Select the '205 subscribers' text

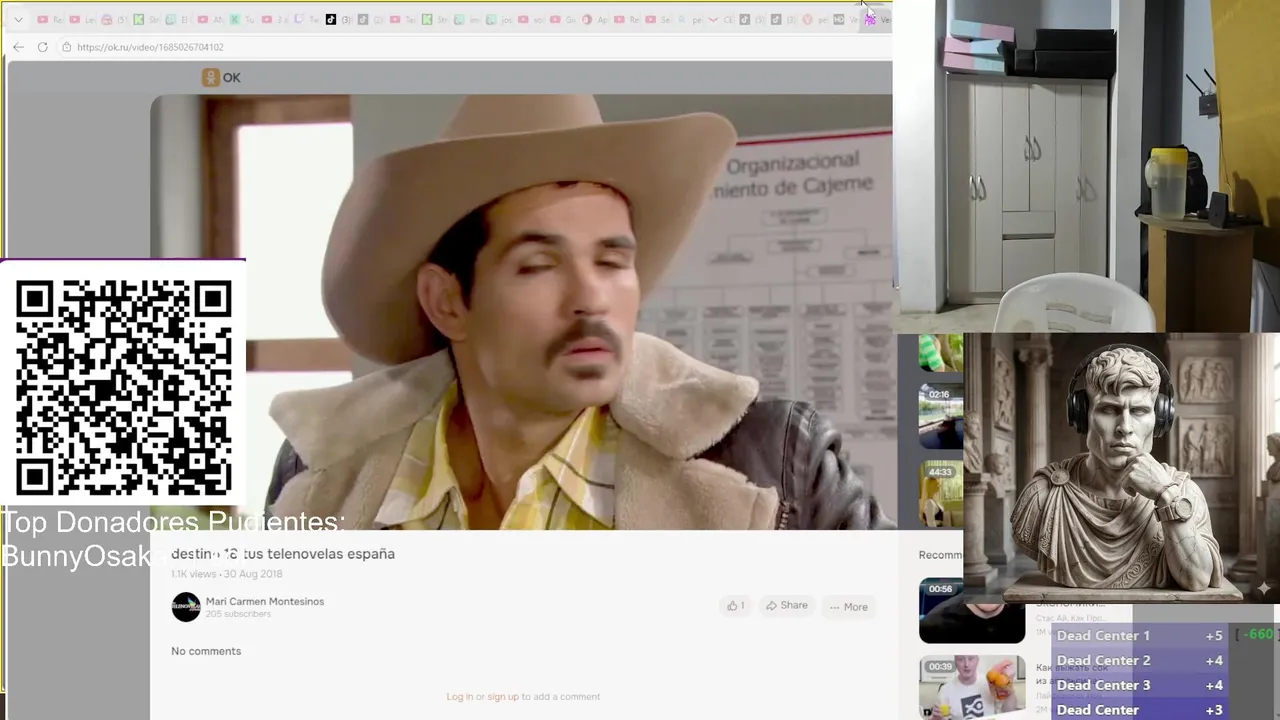(x=238, y=614)
